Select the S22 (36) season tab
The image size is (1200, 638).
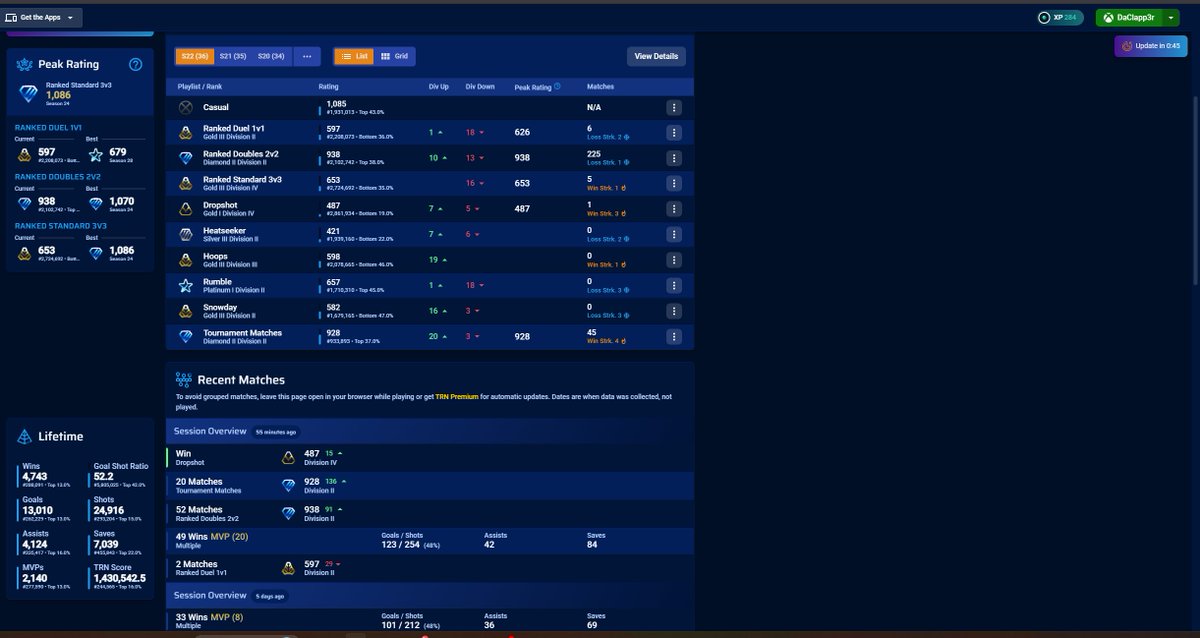click(x=194, y=56)
